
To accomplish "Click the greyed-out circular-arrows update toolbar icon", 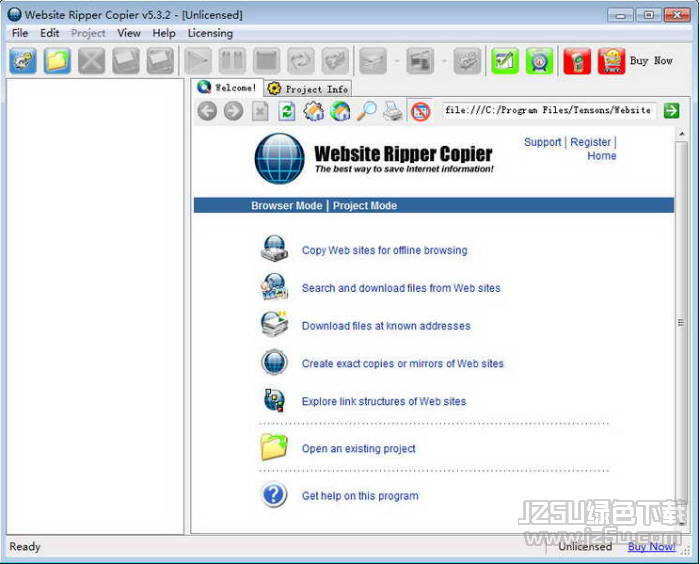I will click(x=301, y=61).
